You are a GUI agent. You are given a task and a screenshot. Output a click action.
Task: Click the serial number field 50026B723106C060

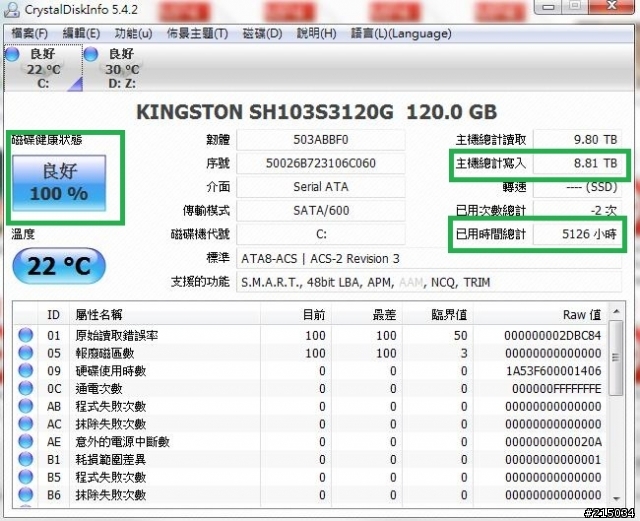320,163
